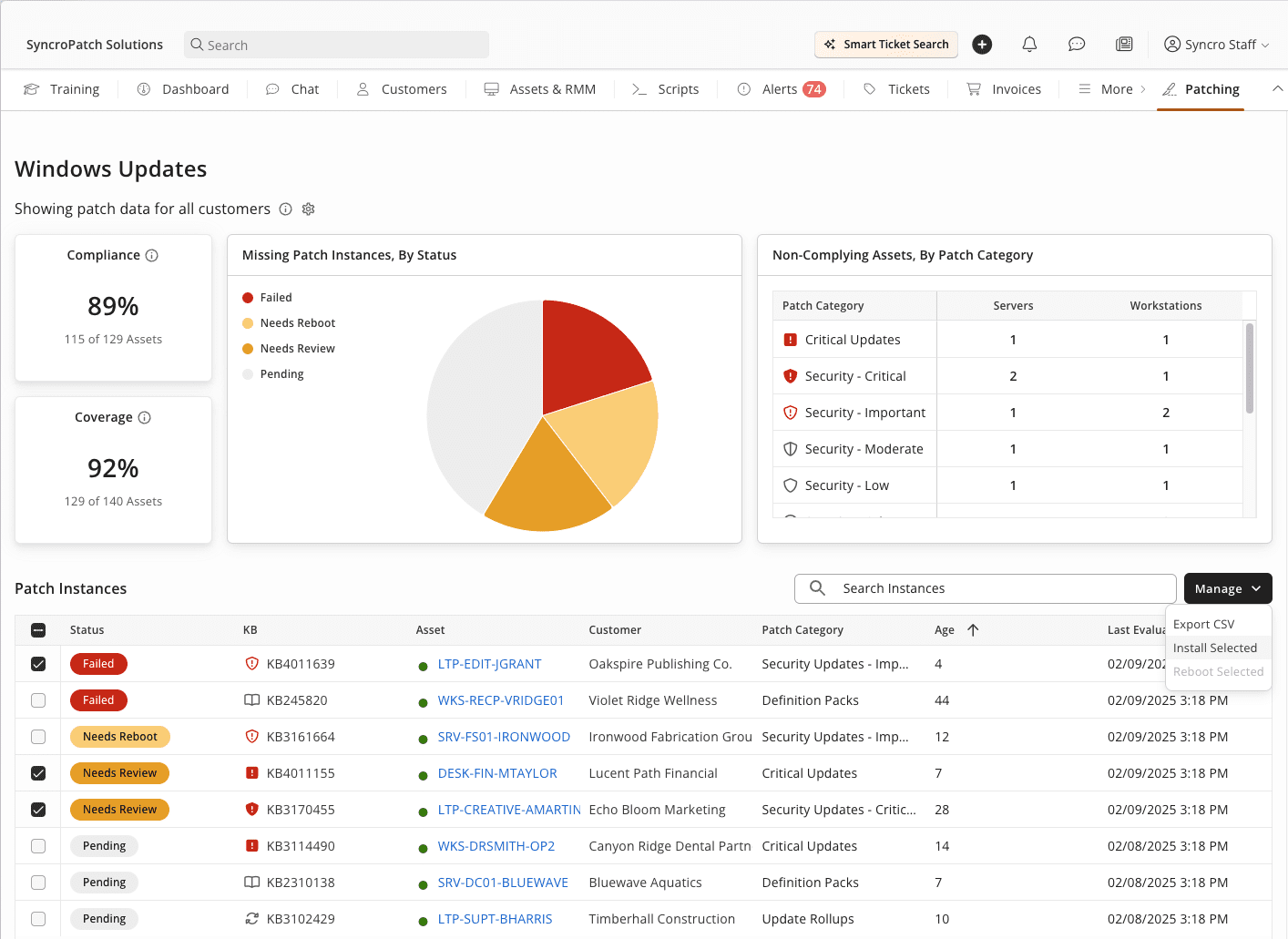Image resolution: width=1288 pixels, height=939 pixels.
Task: Toggle the select-all checkbox in table header
Action: tap(38, 629)
